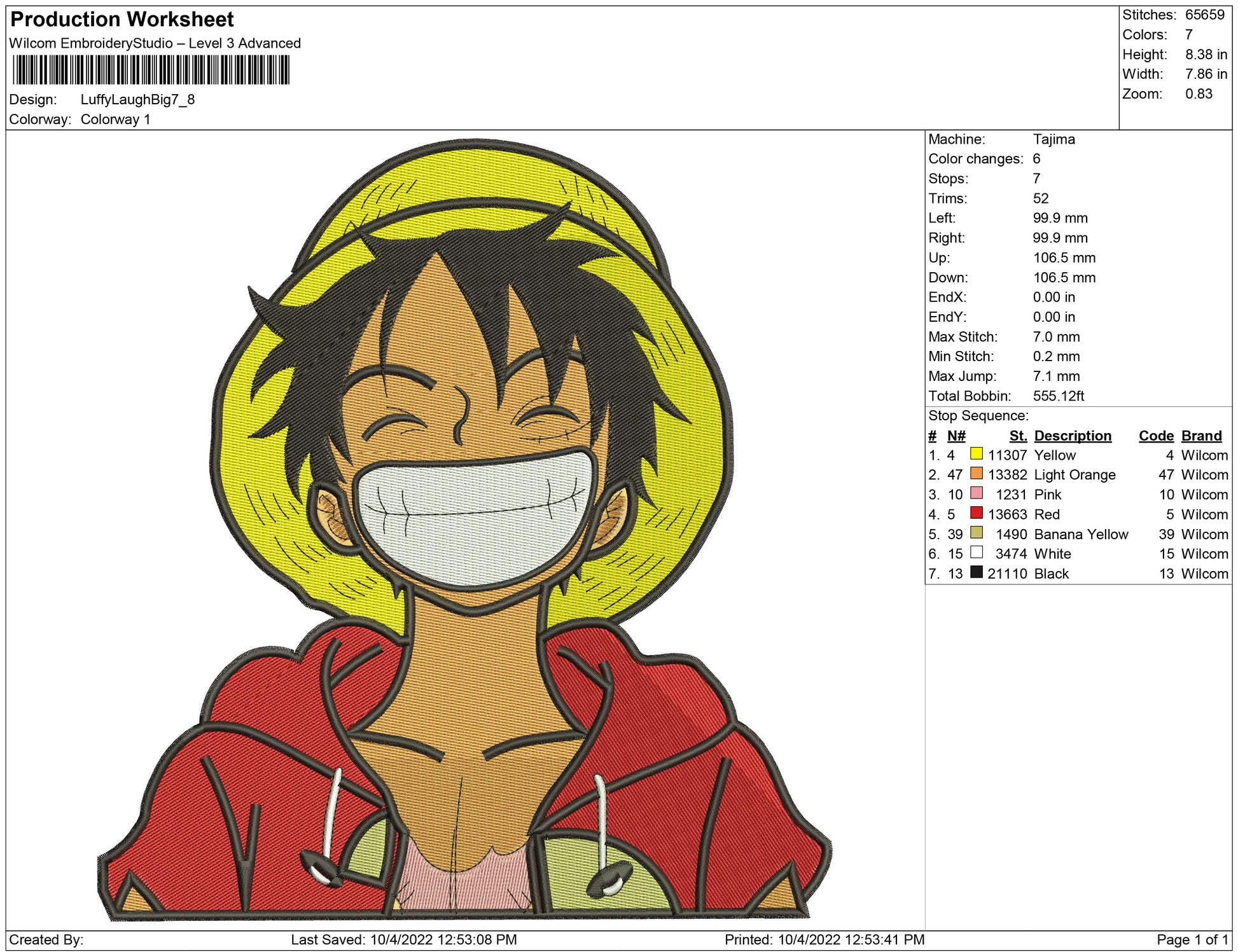Click the Brand column header

pos(1201,436)
